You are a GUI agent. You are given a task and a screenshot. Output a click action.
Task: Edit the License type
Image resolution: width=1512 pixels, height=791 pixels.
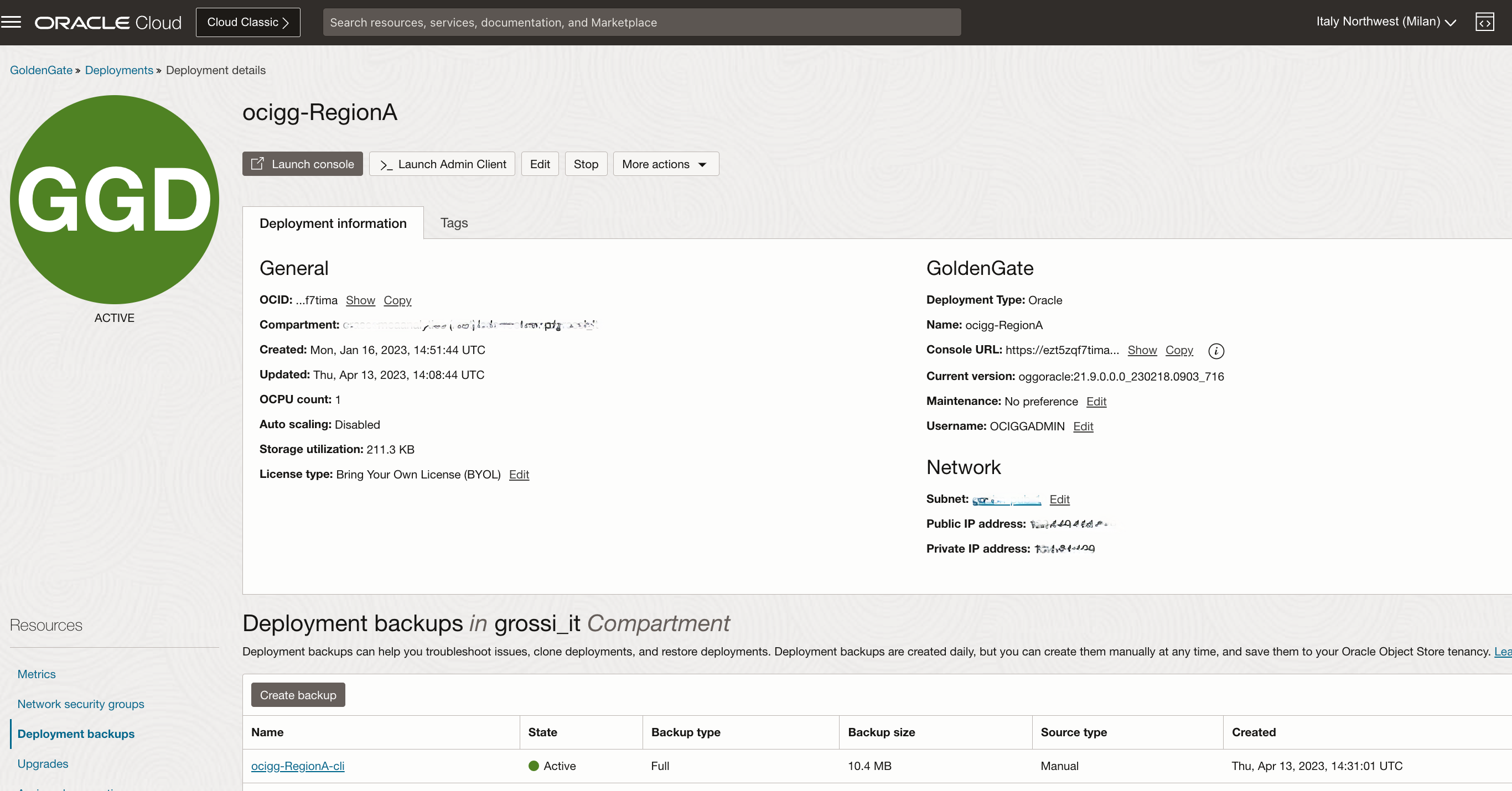coord(519,475)
